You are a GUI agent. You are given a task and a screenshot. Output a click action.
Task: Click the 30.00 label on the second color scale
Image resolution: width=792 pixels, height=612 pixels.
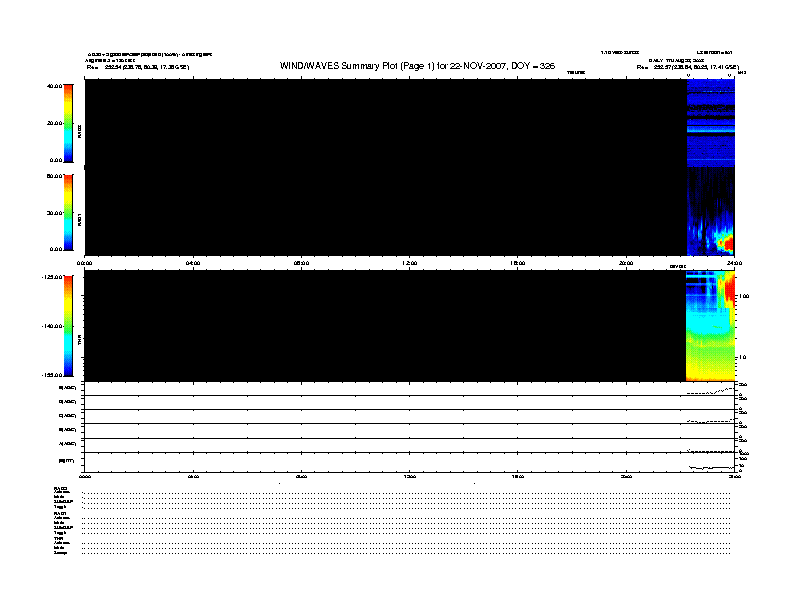click(54, 213)
